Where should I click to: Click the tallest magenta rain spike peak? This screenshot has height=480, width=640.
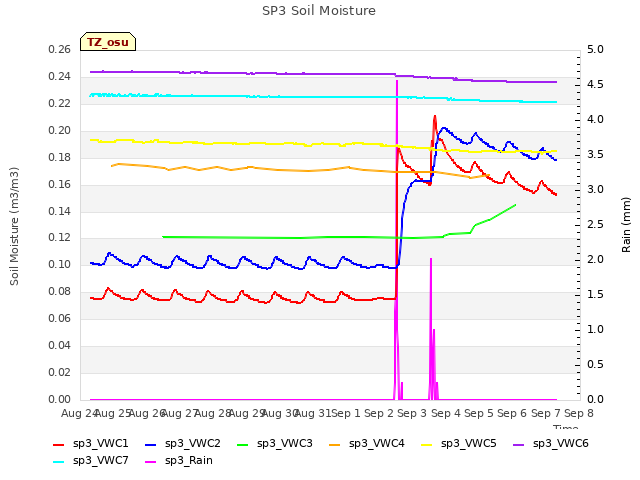pyautogui.click(x=397, y=81)
